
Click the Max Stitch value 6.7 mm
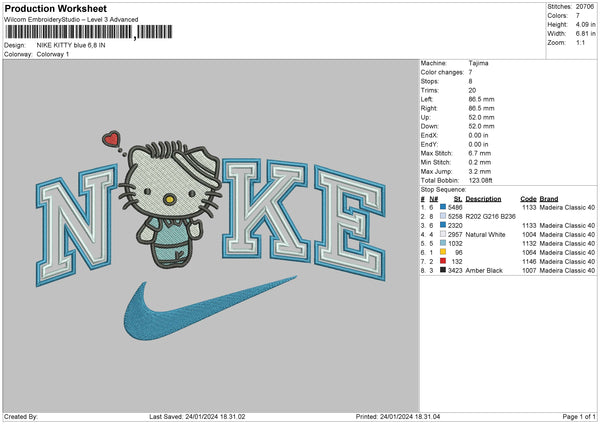click(479, 153)
